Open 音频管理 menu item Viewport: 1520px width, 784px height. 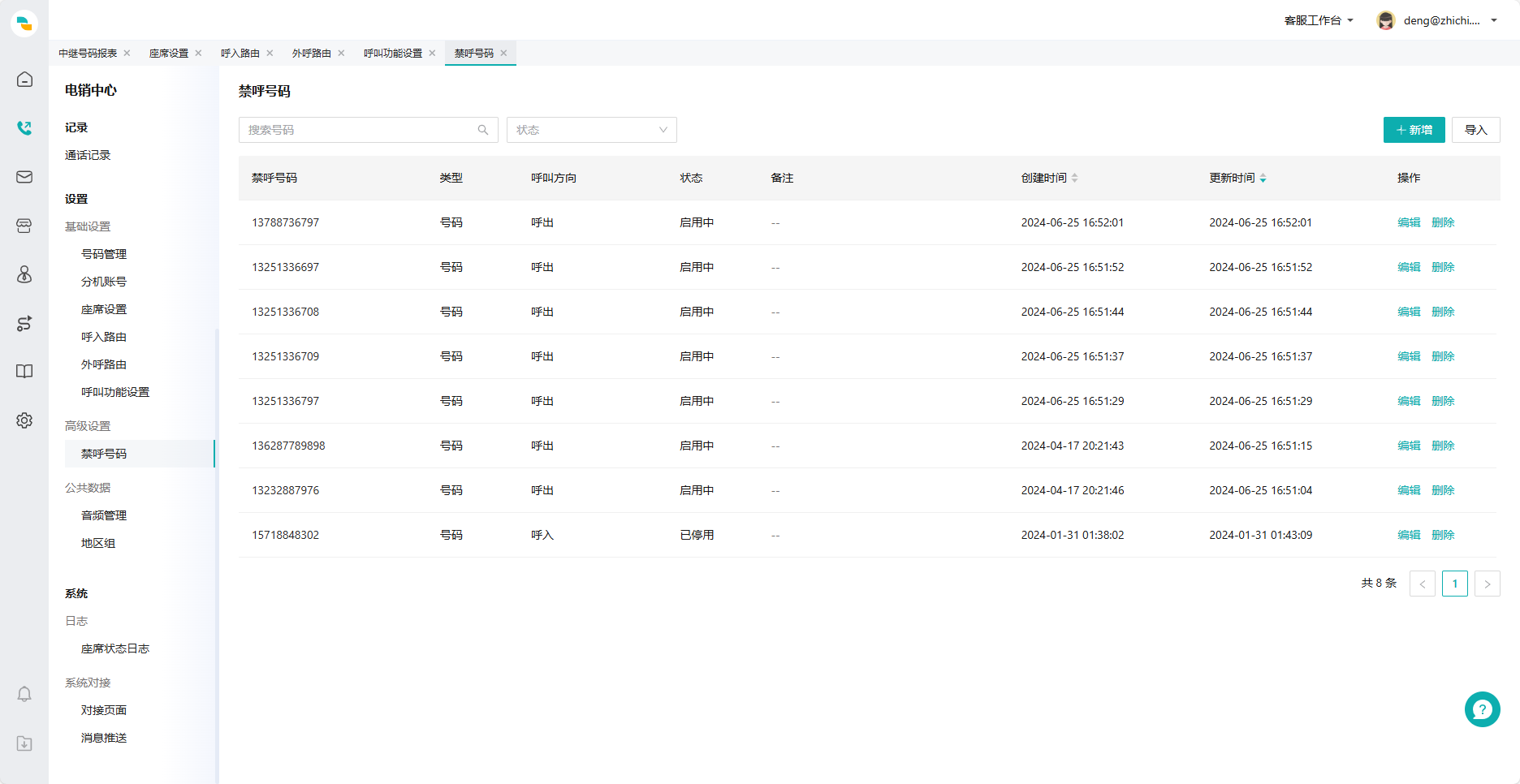click(104, 515)
